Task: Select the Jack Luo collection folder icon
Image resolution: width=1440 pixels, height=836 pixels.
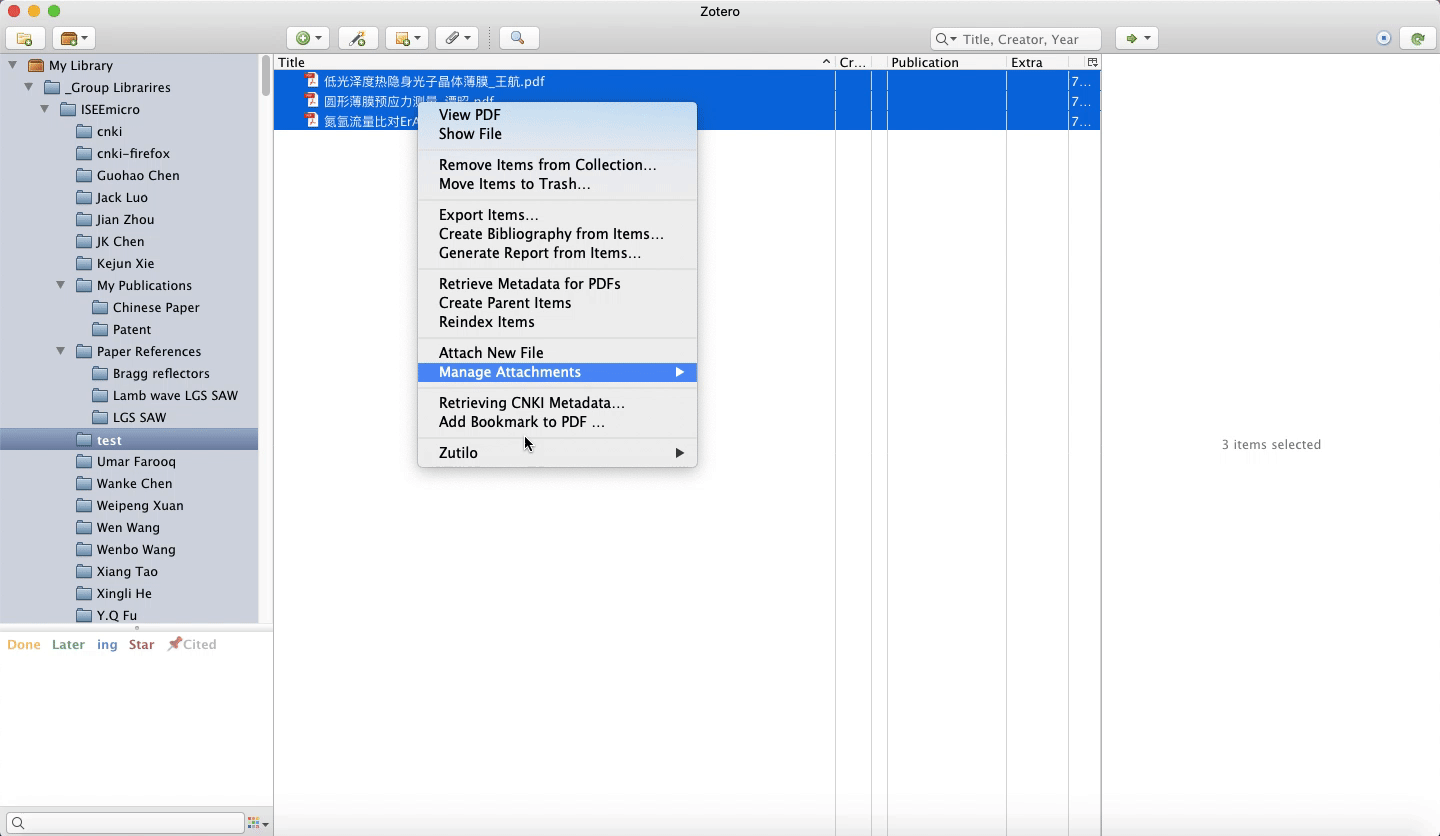Action: point(84,197)
